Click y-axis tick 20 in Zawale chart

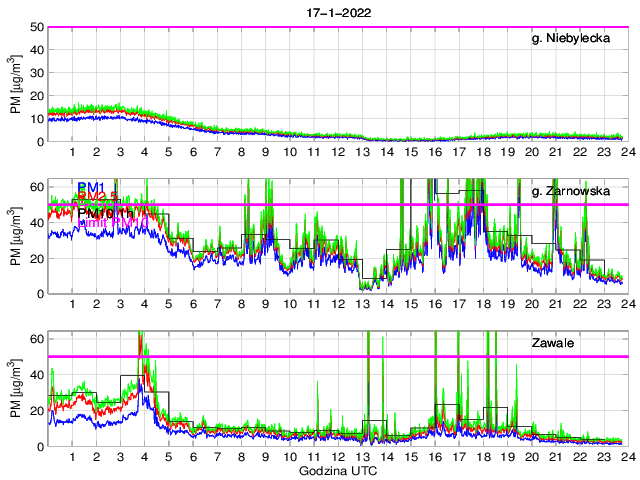[36, 410]
